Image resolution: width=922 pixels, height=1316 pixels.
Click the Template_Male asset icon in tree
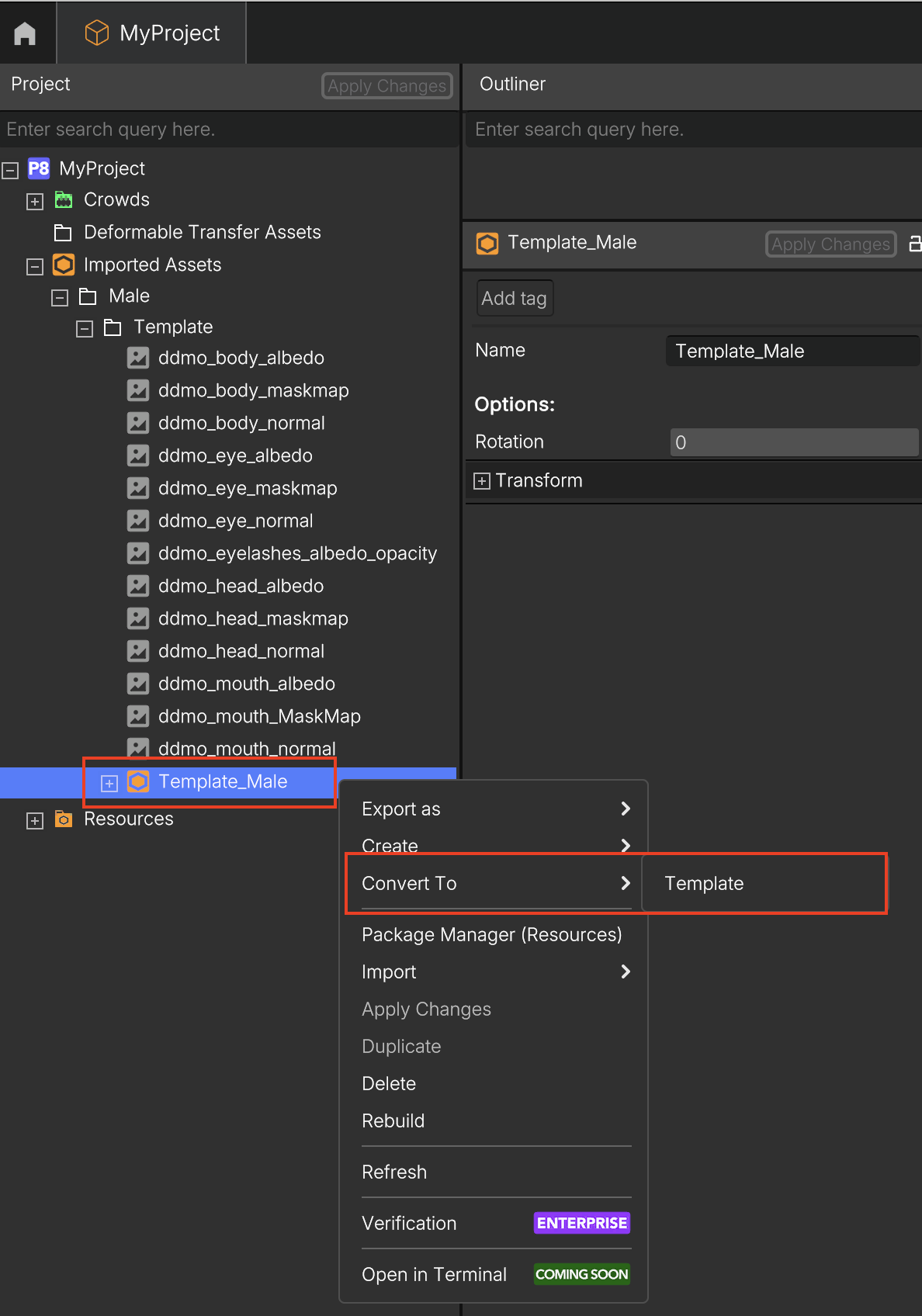(x=138, y=781)
